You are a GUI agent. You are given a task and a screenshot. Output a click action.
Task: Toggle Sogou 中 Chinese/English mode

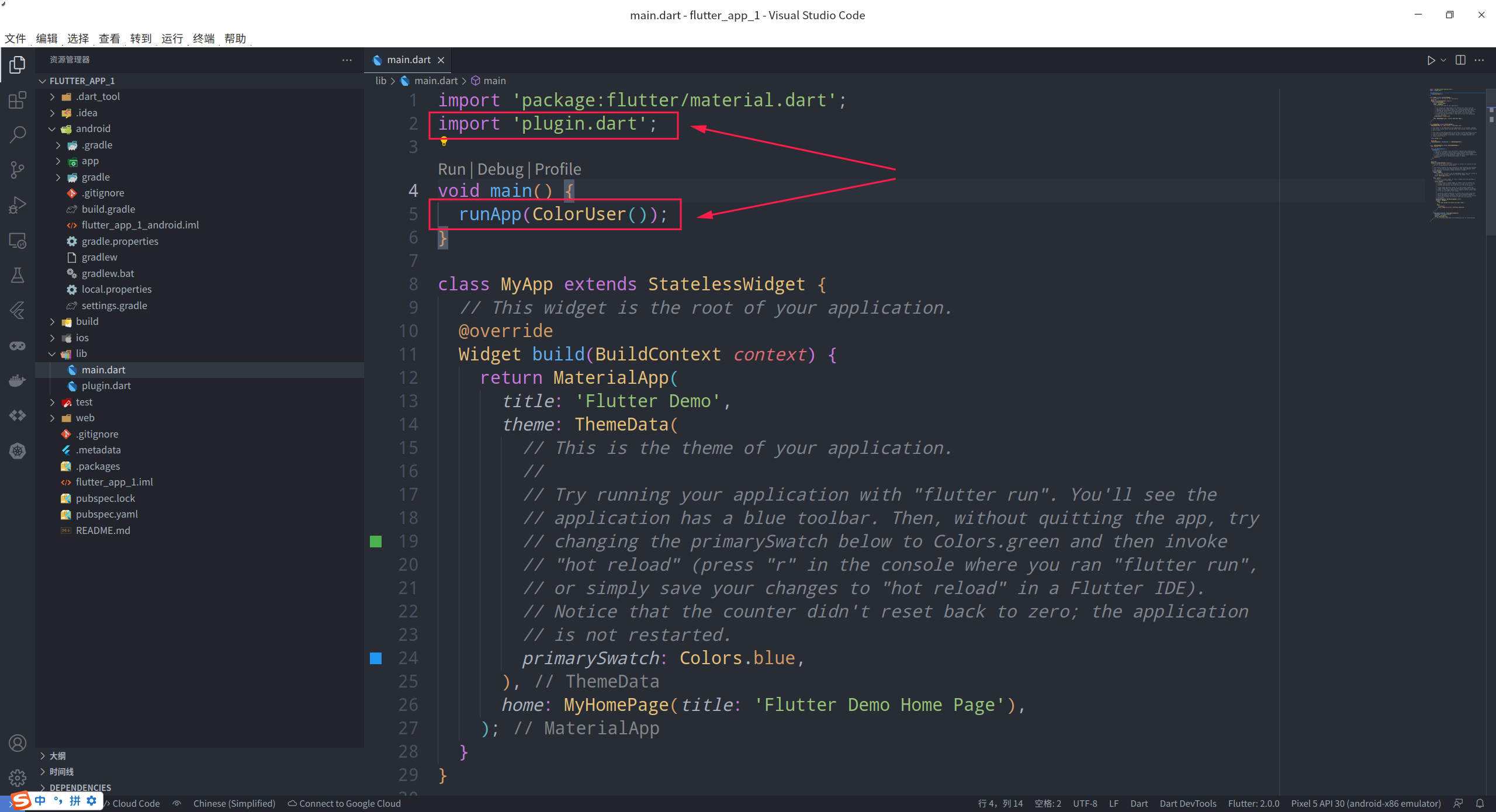click(x=40, y=801)
